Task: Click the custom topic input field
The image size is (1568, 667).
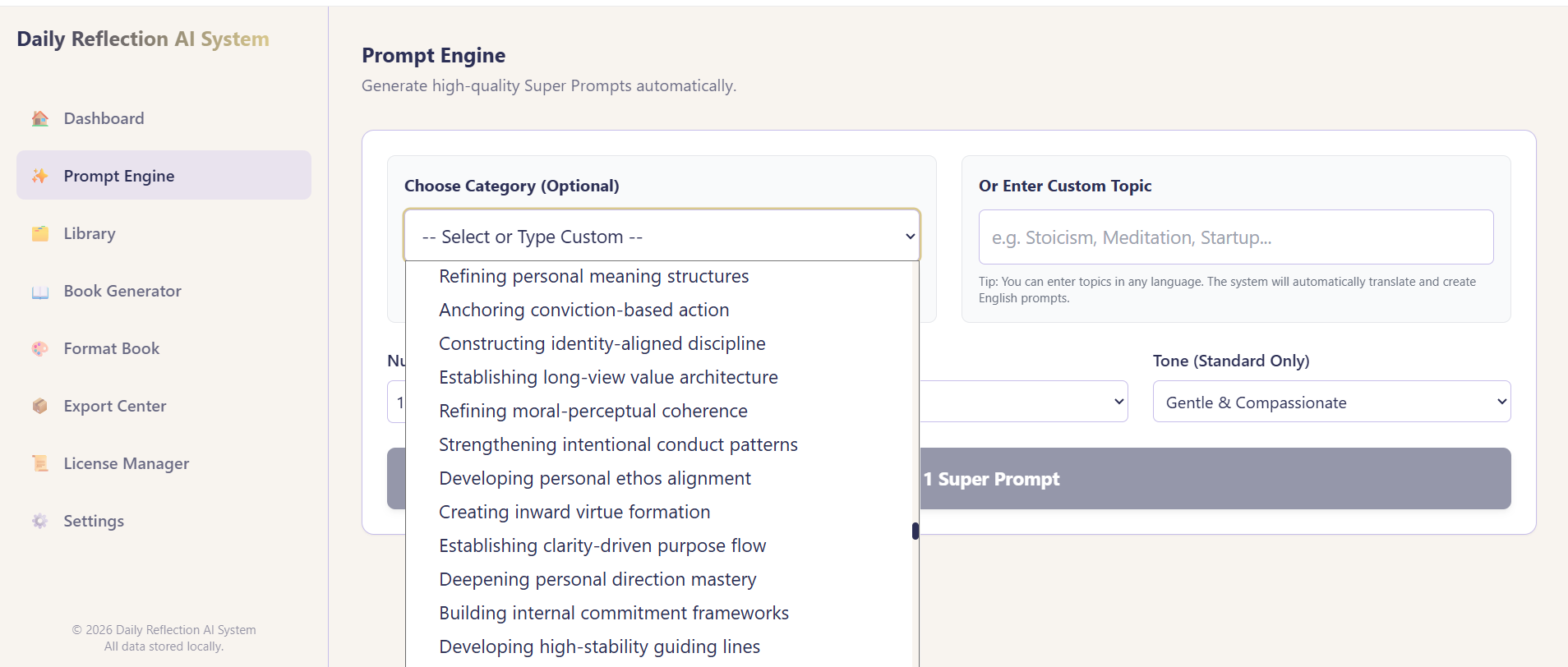Action: tap(1235, 237)
